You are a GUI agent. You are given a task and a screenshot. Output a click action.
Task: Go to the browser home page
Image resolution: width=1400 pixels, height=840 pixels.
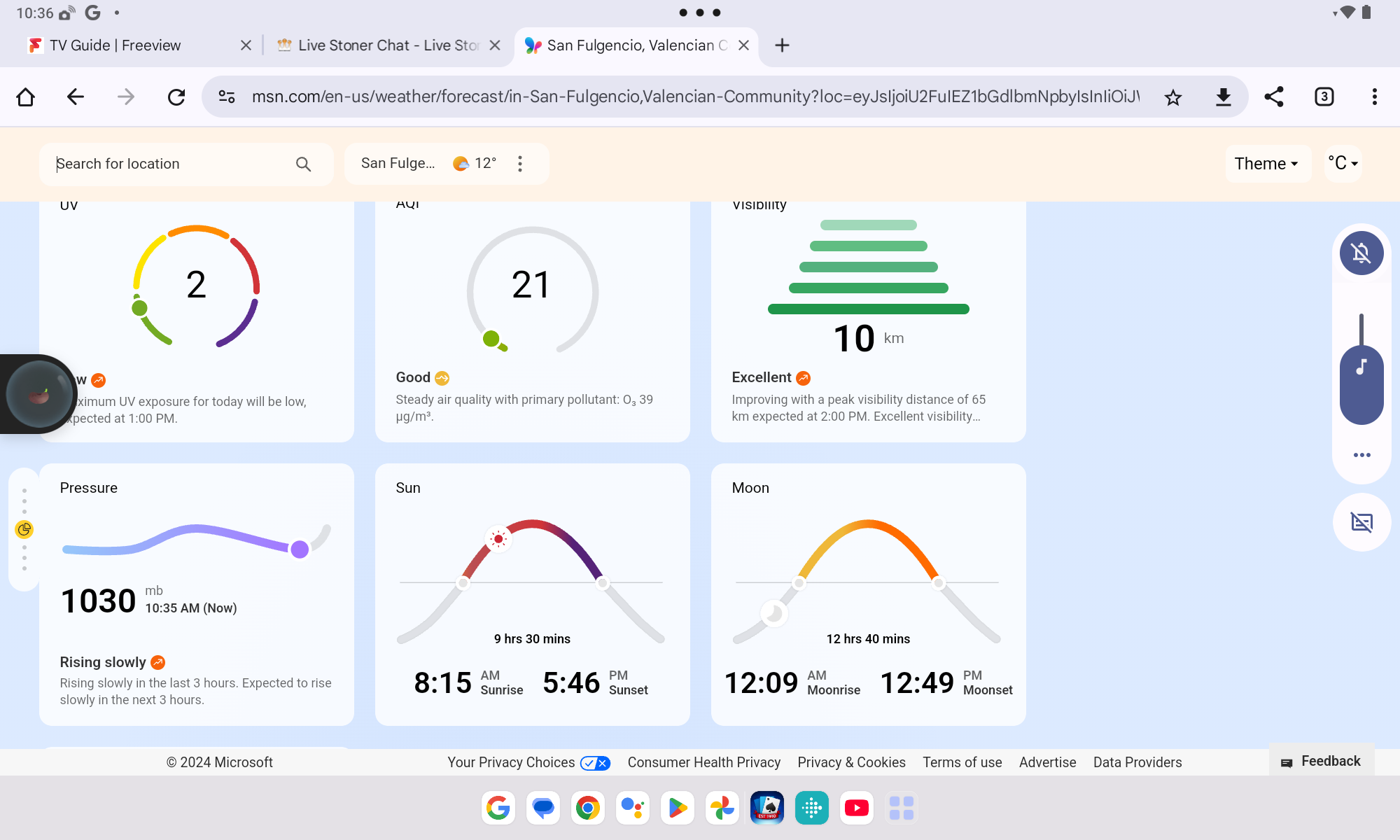[26, 97]
